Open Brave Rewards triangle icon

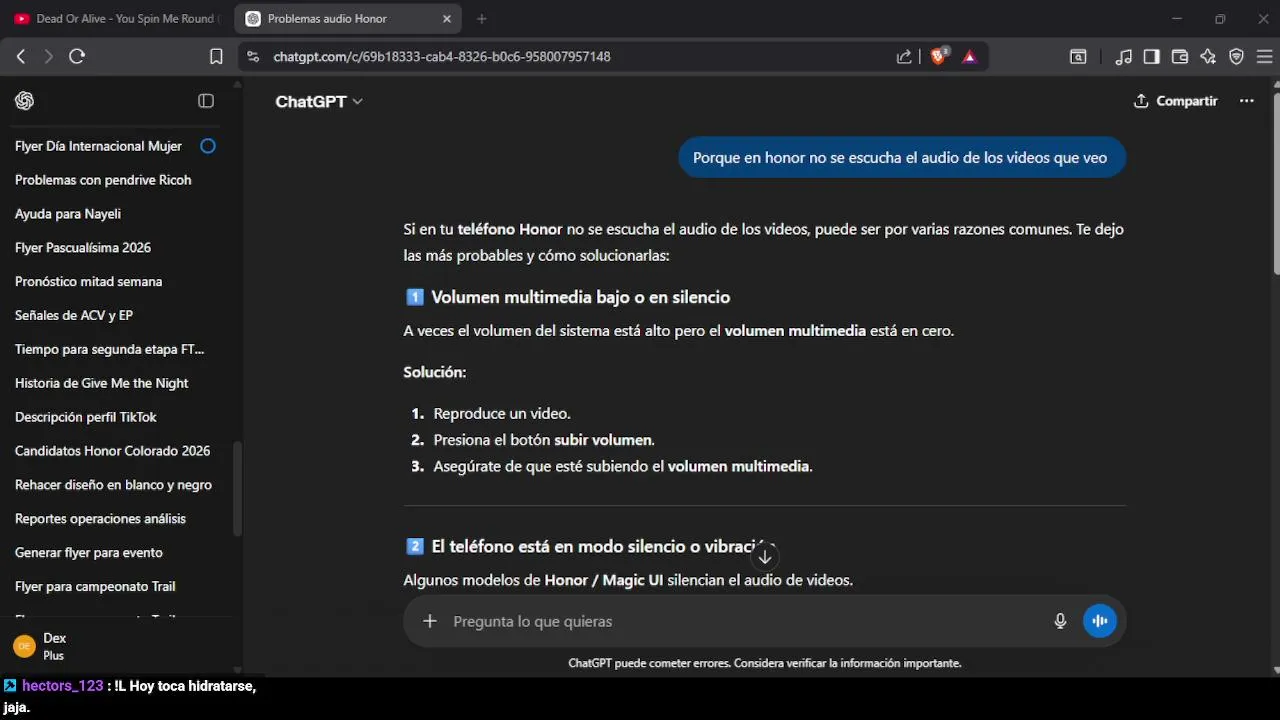click(x=969, y=57)
